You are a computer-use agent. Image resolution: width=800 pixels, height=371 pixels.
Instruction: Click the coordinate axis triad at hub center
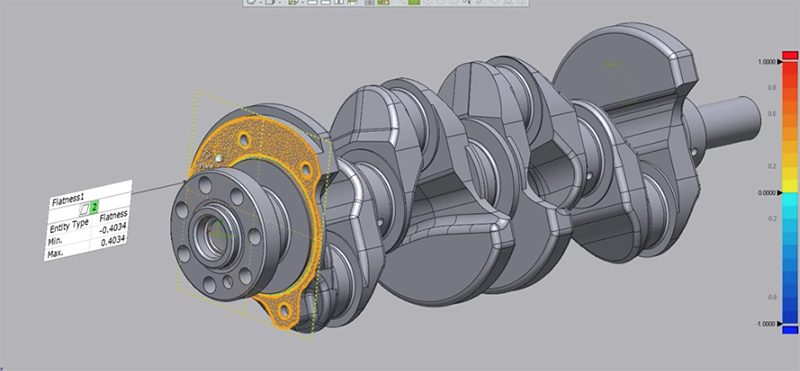tap(219, 231)
